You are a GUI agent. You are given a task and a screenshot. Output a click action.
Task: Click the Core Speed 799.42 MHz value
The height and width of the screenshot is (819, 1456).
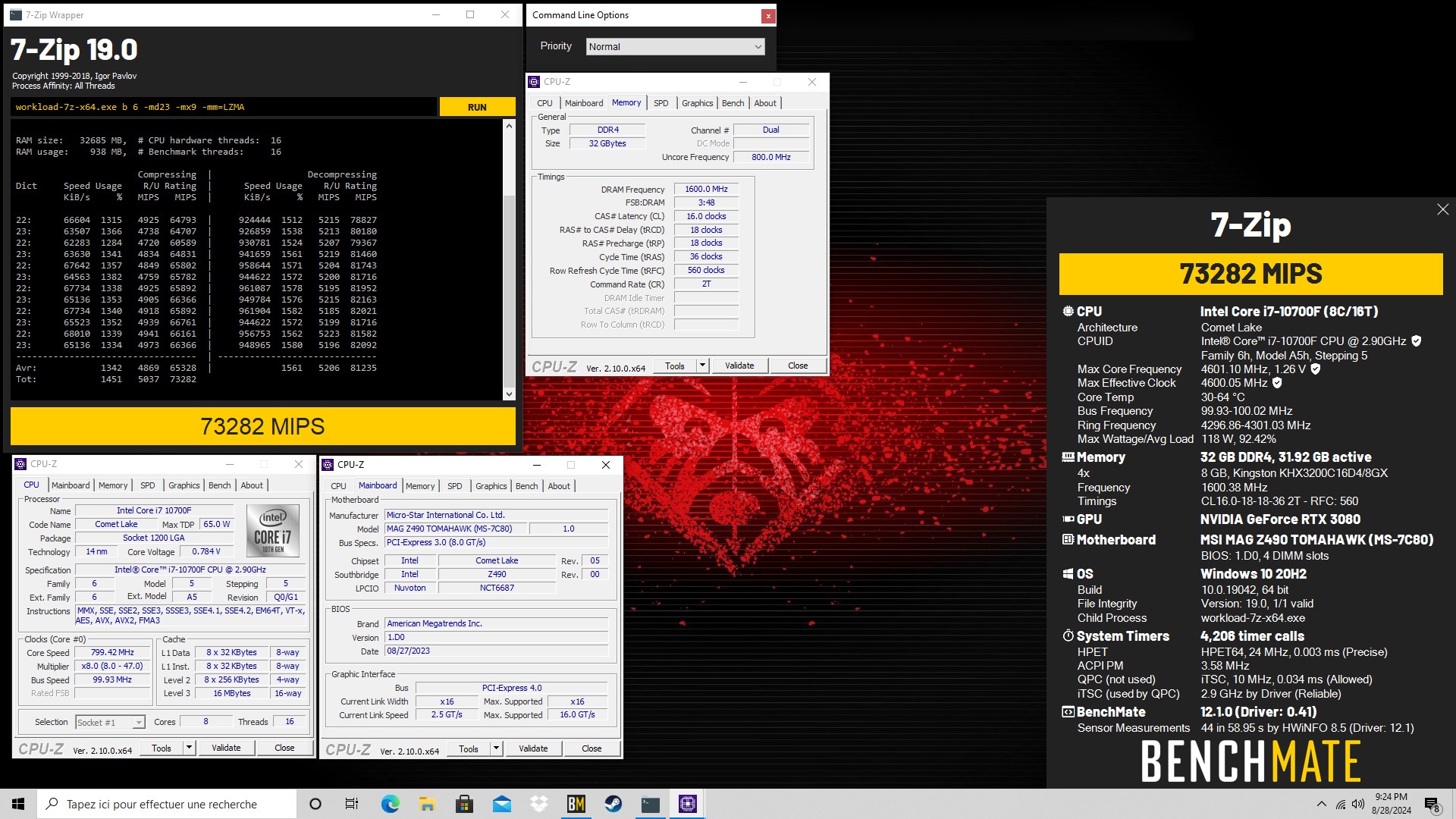pyautogui.click(x=112, y=652)
